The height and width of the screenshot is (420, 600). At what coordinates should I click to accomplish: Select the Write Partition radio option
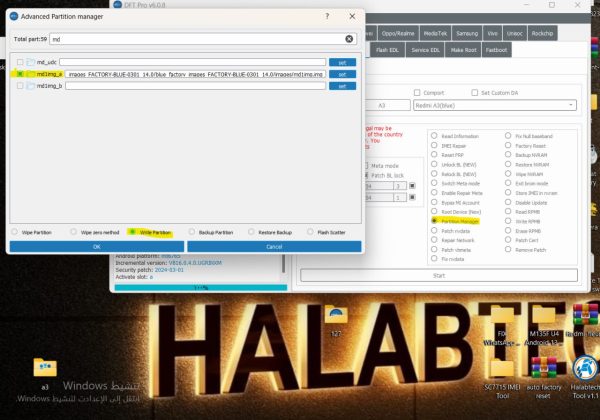click(132, 232)
